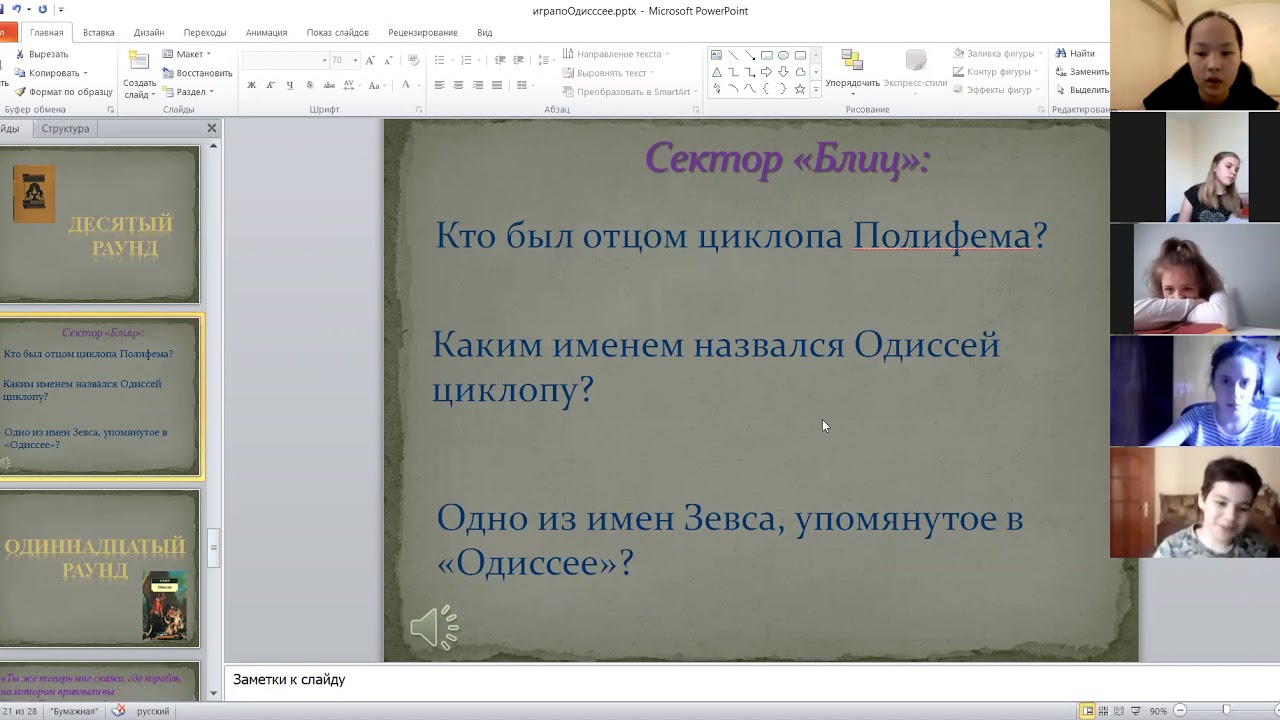The height and width of the screenshot is (720, 1280).
Task: Switch to slide sorter view
Action: coord(1103,711)
